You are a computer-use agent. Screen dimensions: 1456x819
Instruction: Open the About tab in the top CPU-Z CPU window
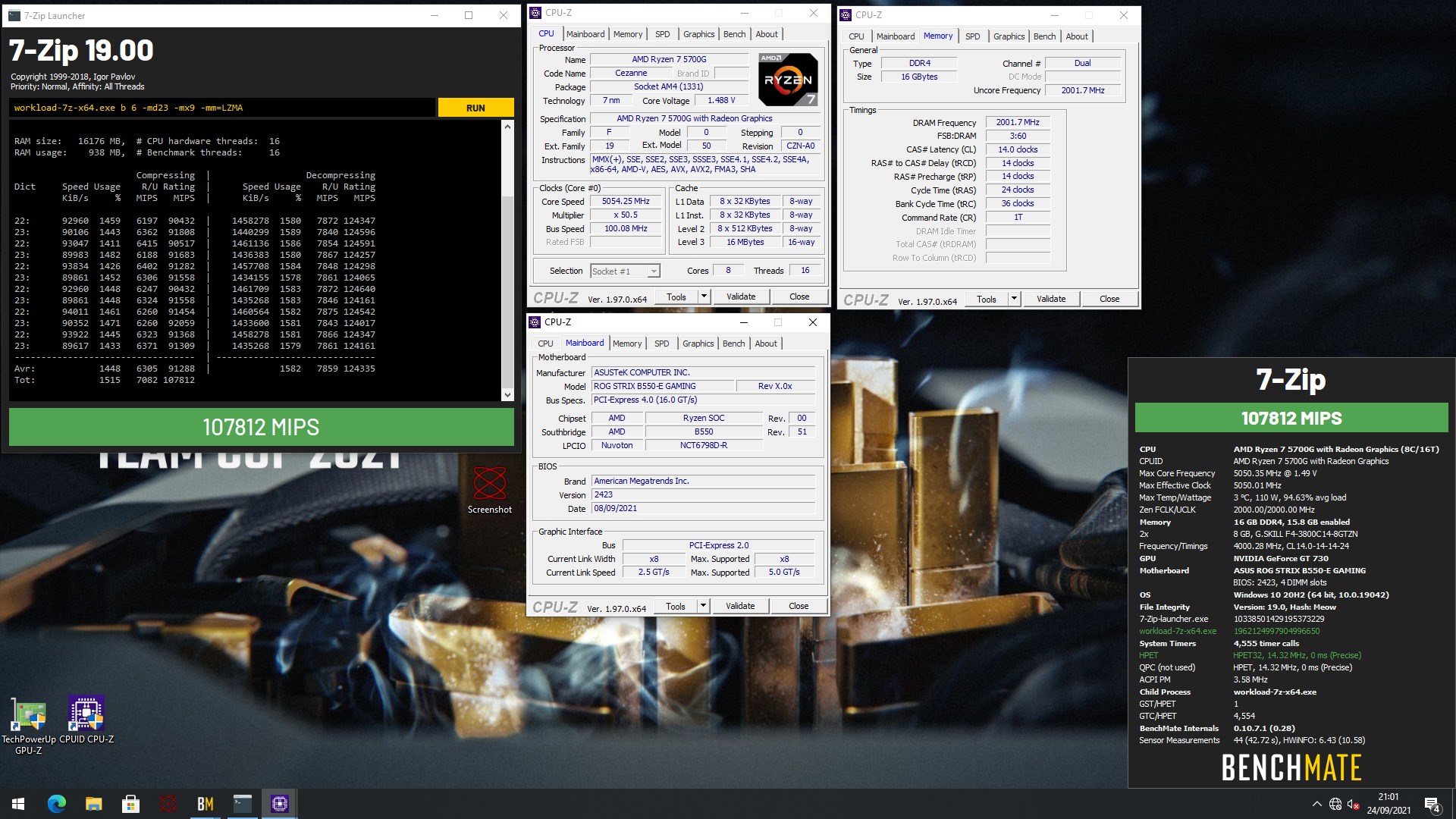767,34
